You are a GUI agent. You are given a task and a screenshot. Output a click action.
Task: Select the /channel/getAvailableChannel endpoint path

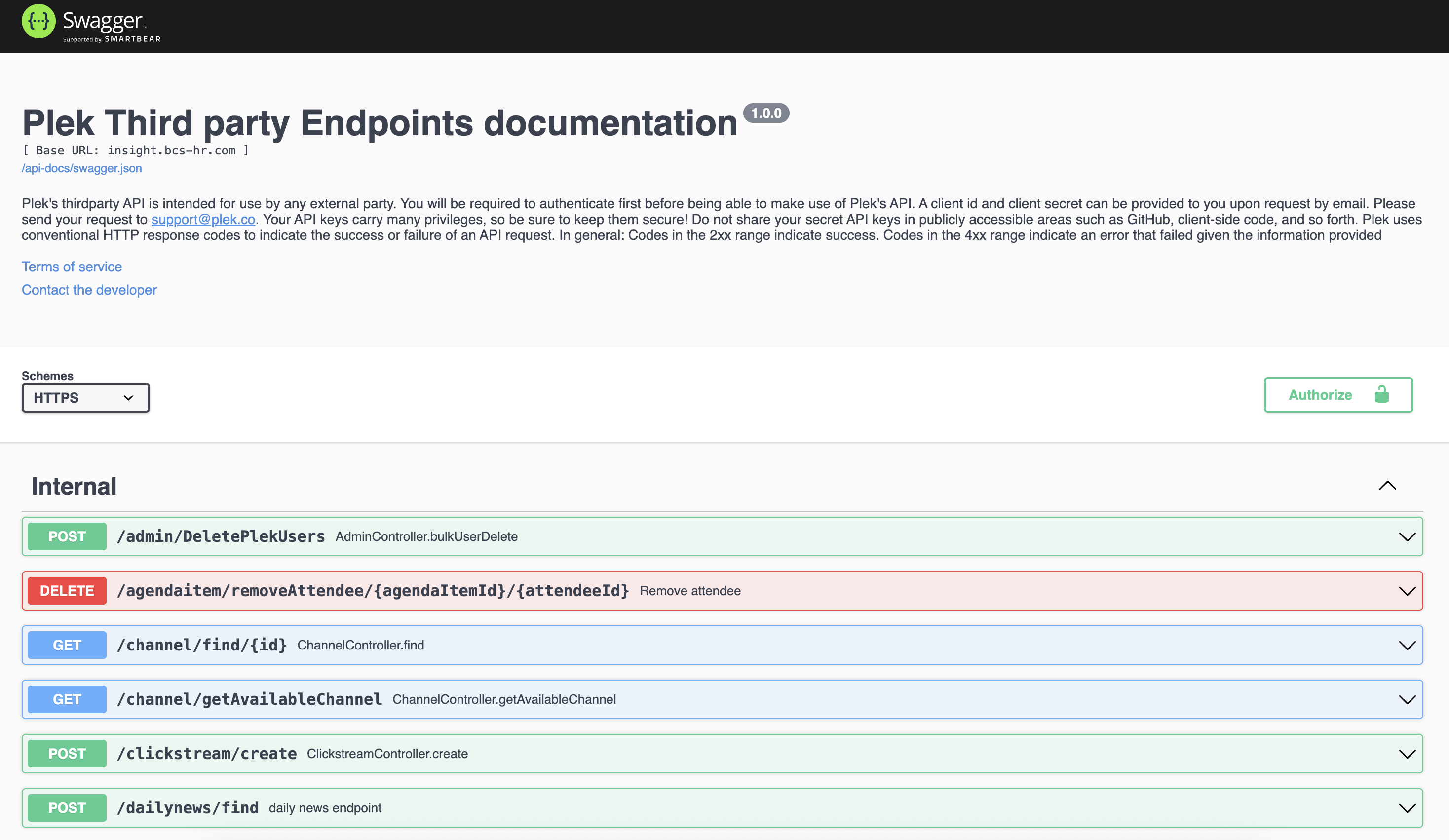250,699
